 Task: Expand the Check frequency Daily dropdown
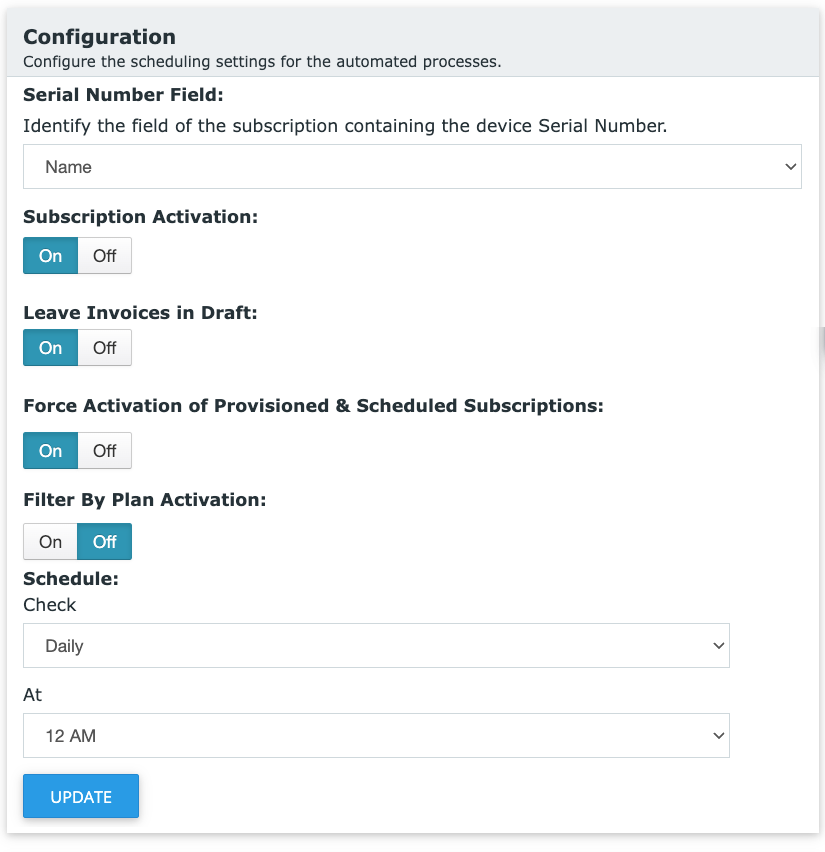(x=376, y=646)
